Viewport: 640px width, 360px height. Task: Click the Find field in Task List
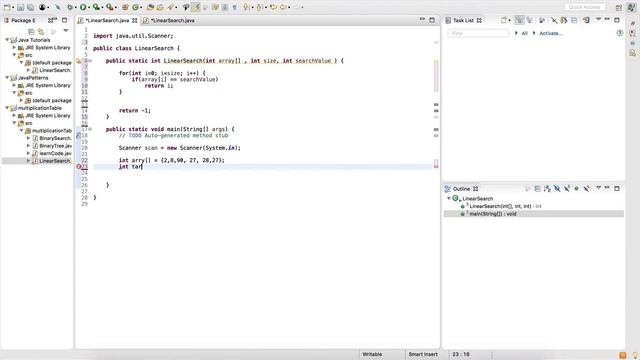click(x=478, y=33)
